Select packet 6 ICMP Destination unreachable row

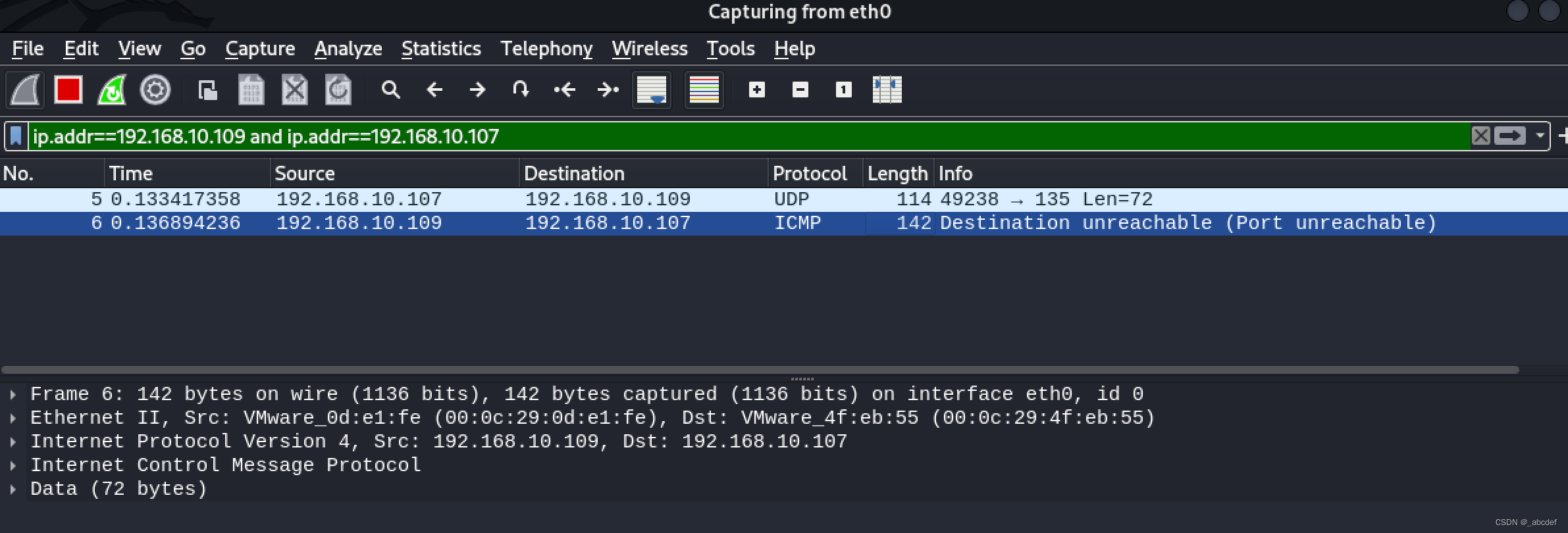pos(783,223)
